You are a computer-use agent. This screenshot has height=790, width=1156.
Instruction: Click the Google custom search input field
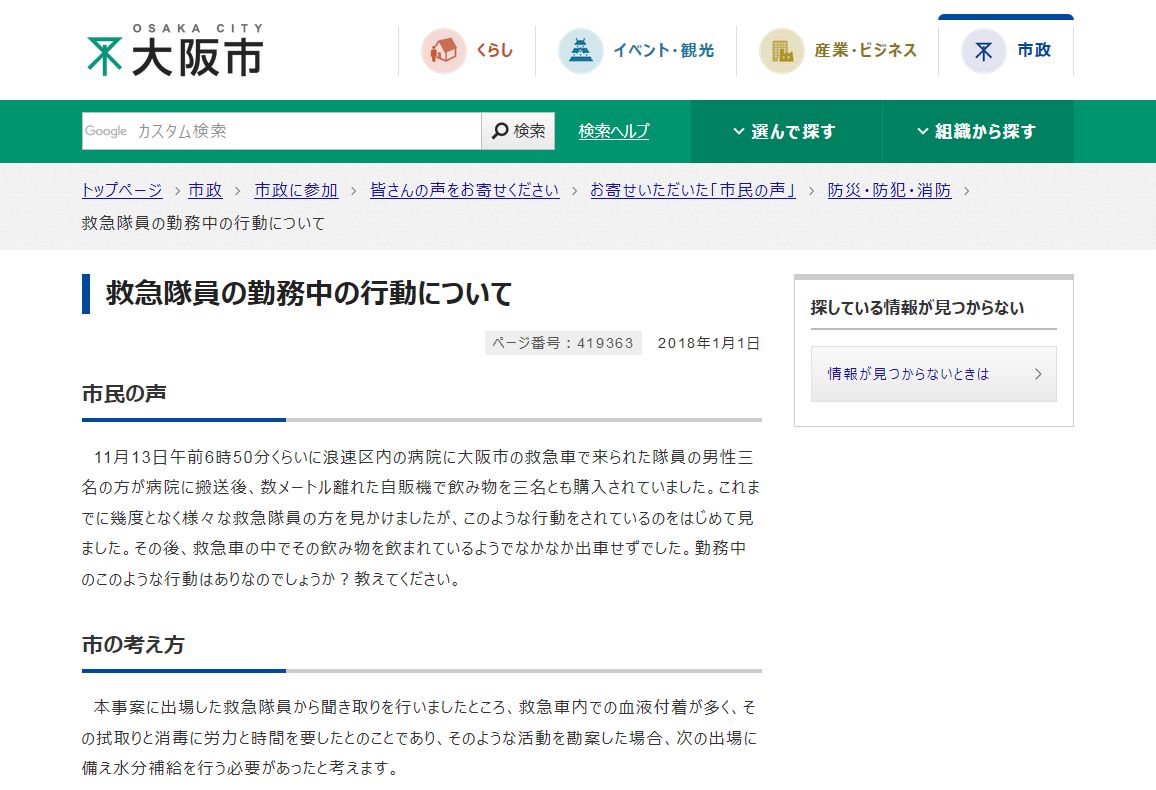[x=300, y=131]
